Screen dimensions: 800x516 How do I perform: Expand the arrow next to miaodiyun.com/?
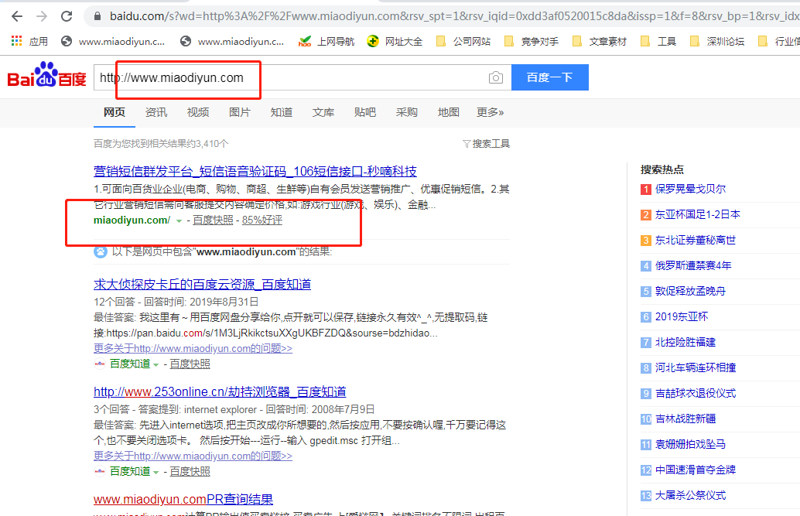[x=179, y=221]
